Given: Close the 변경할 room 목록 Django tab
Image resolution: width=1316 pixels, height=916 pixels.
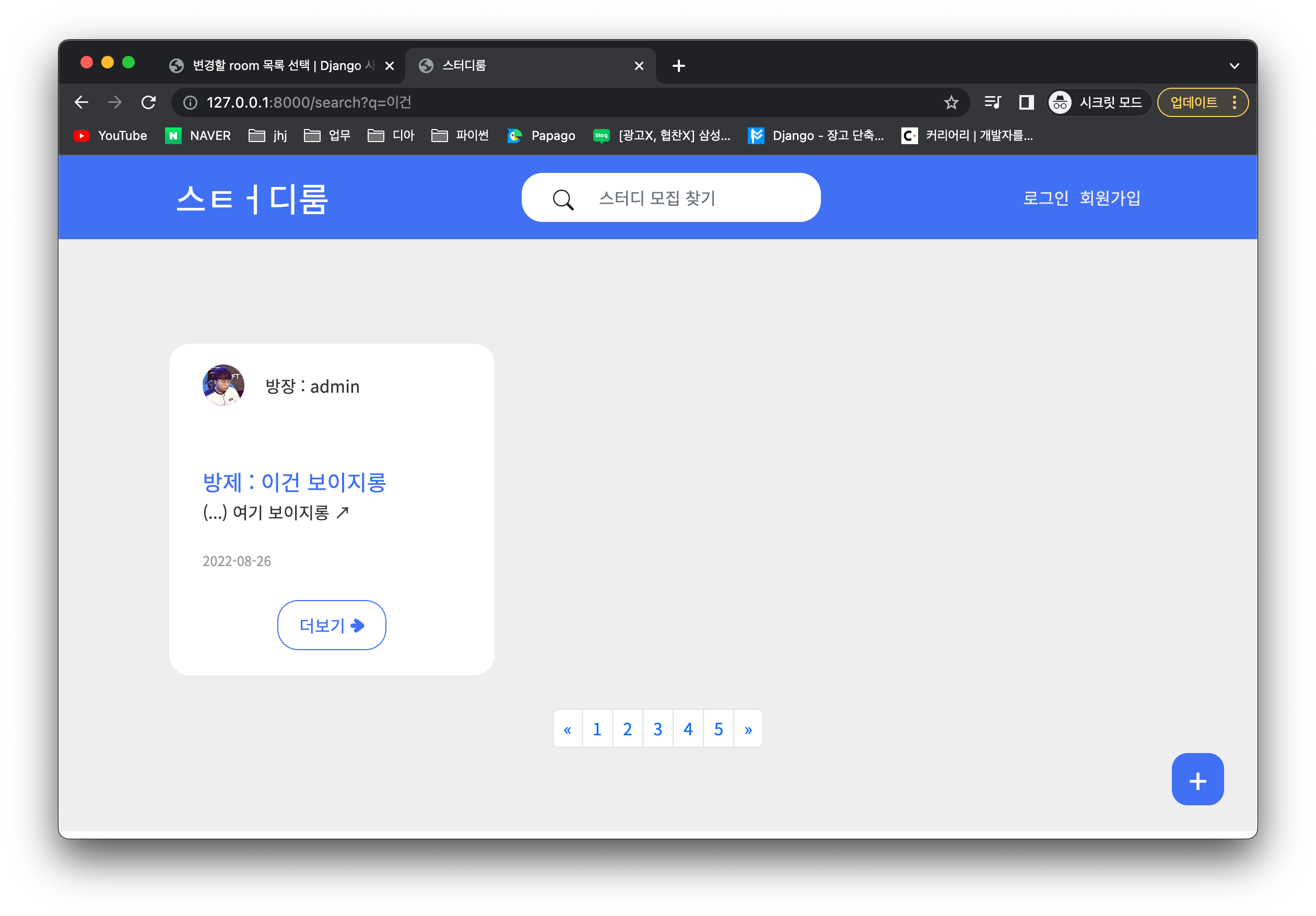Looking at the screenshot, I should [x=390, y=66].
